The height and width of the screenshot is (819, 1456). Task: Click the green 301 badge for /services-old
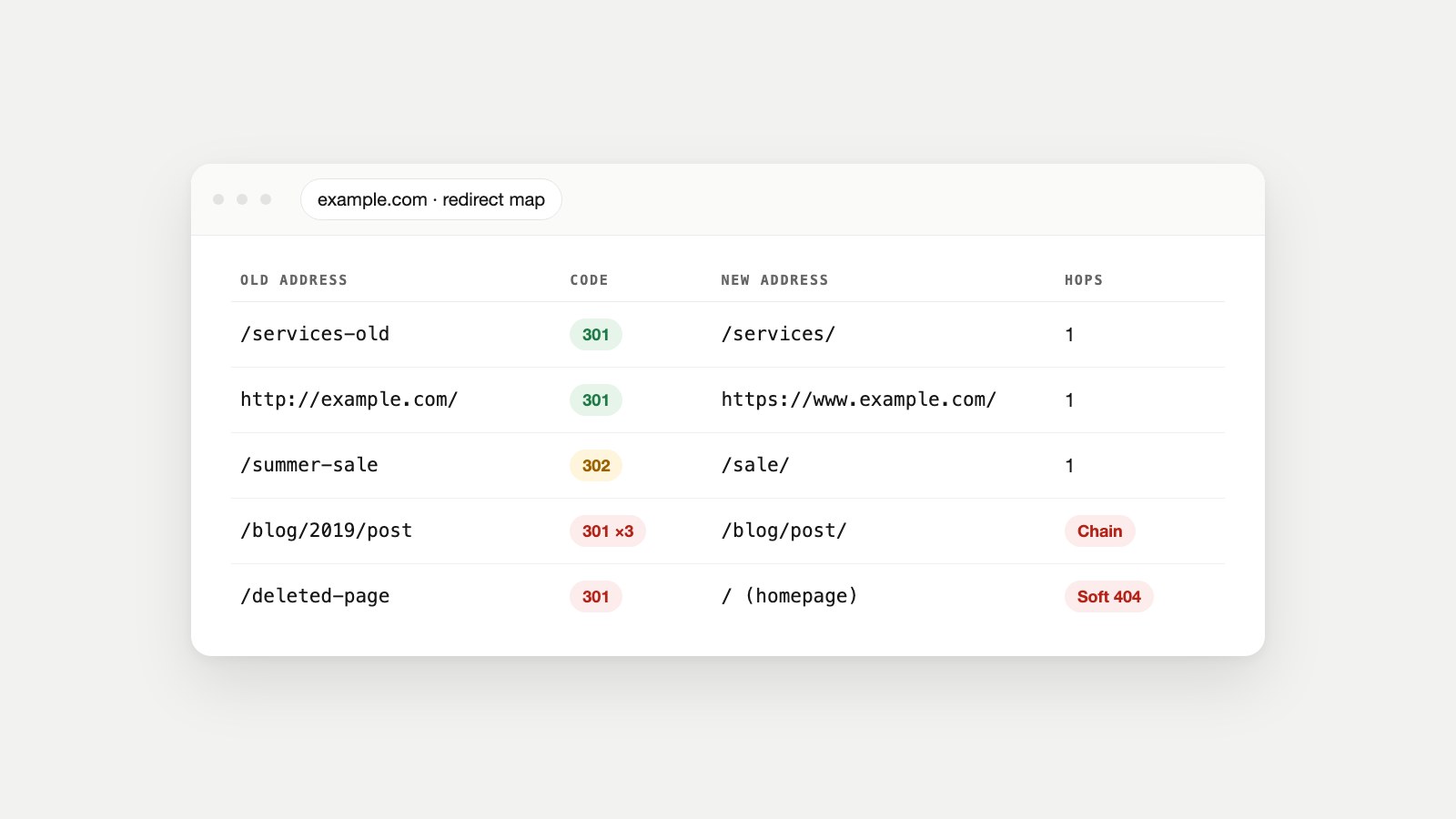(596, 334)
